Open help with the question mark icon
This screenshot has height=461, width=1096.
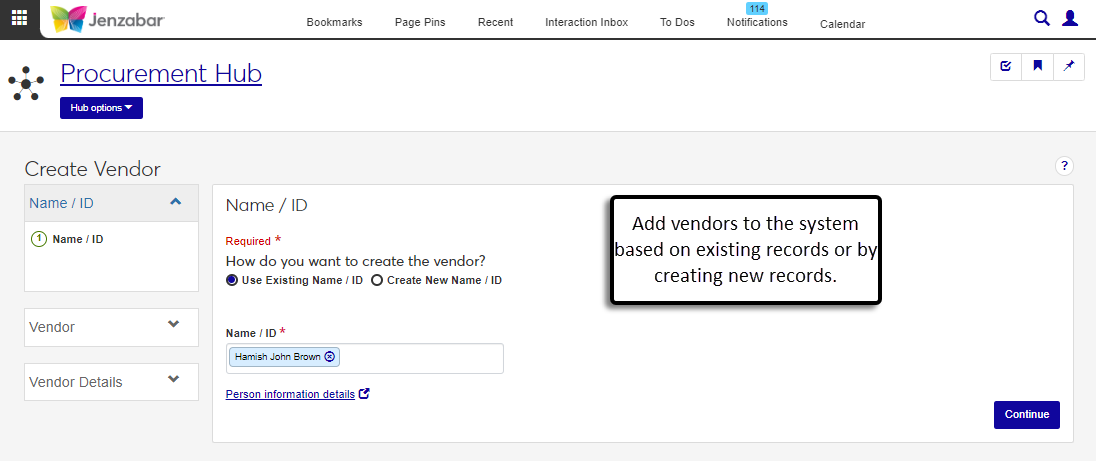click(x=1064, y=166)
